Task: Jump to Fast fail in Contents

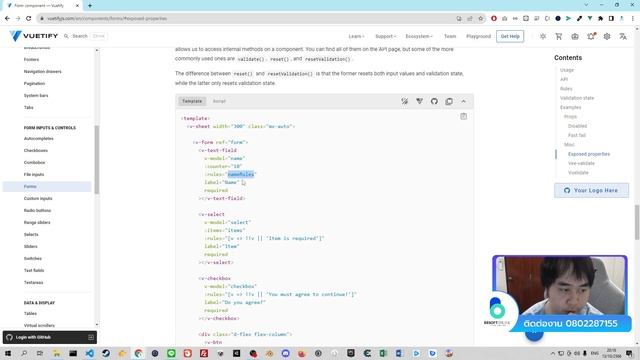Action: pyautogui.click(x=577, y=135)
